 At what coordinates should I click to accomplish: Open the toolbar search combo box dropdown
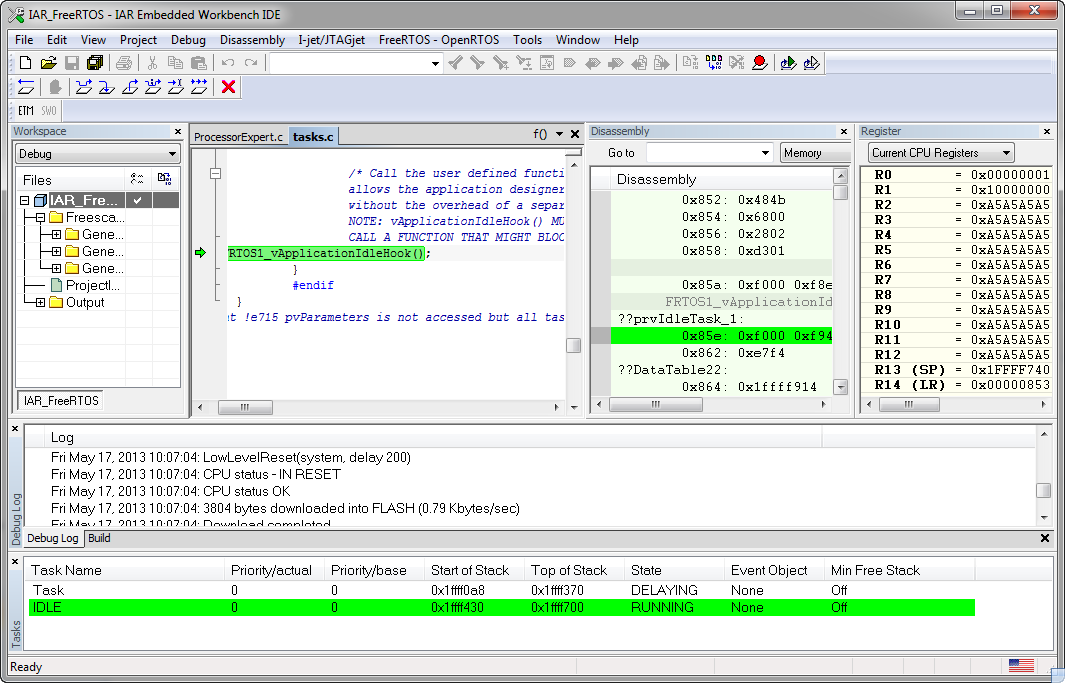click(435, 64)
